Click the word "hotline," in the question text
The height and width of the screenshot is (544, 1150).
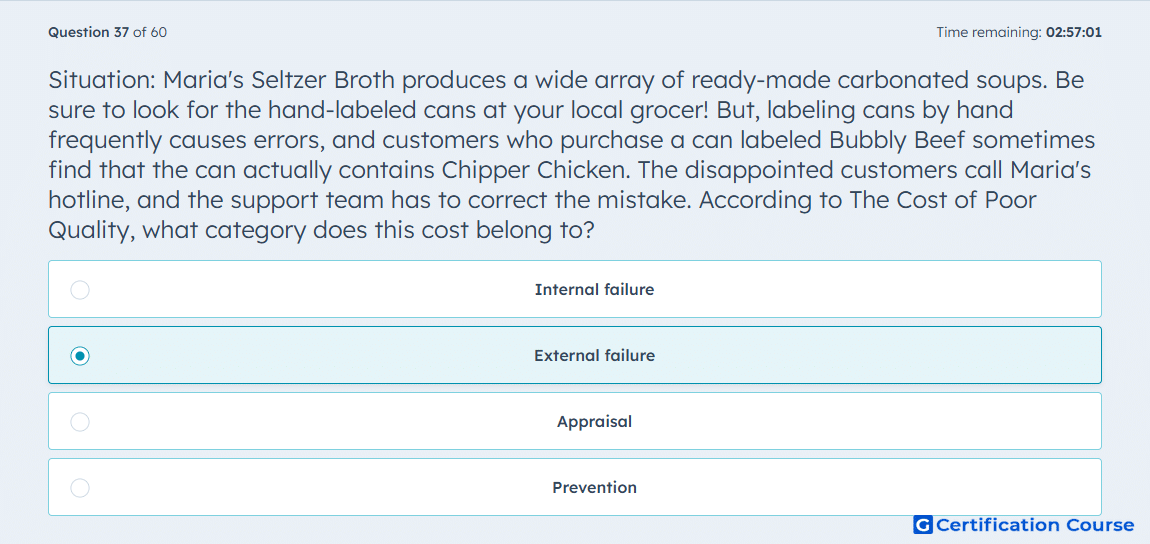coord(88,200)
